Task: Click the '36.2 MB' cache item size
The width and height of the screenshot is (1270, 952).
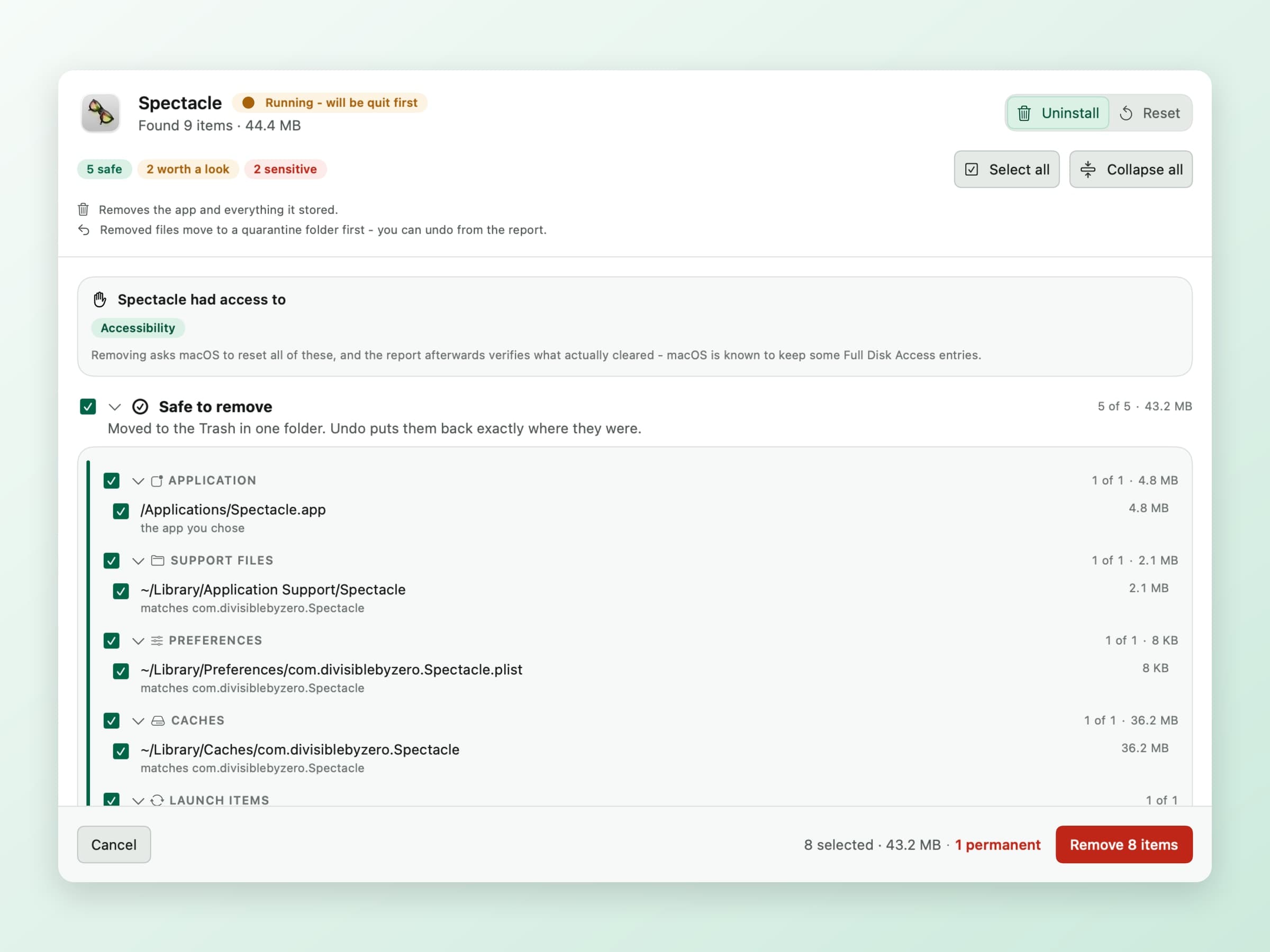Action: 1145,748
